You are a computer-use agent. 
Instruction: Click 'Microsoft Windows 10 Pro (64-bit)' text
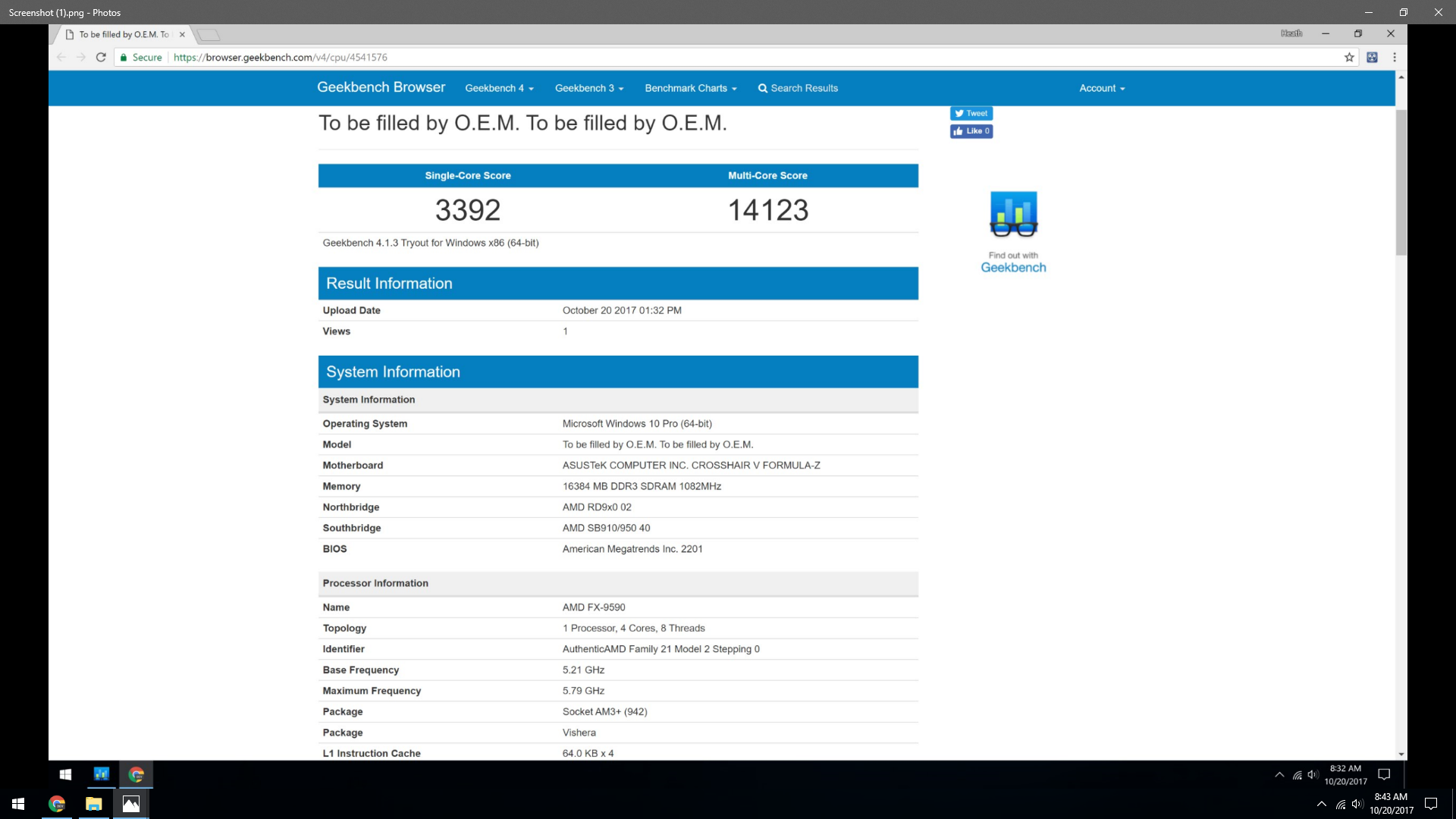coord(637,424)
